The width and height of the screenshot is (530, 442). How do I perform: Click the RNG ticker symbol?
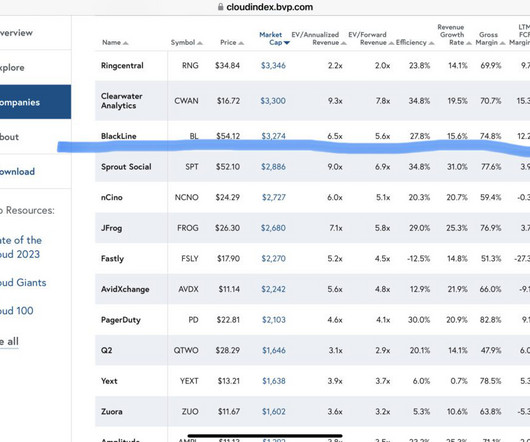[190, 66]
